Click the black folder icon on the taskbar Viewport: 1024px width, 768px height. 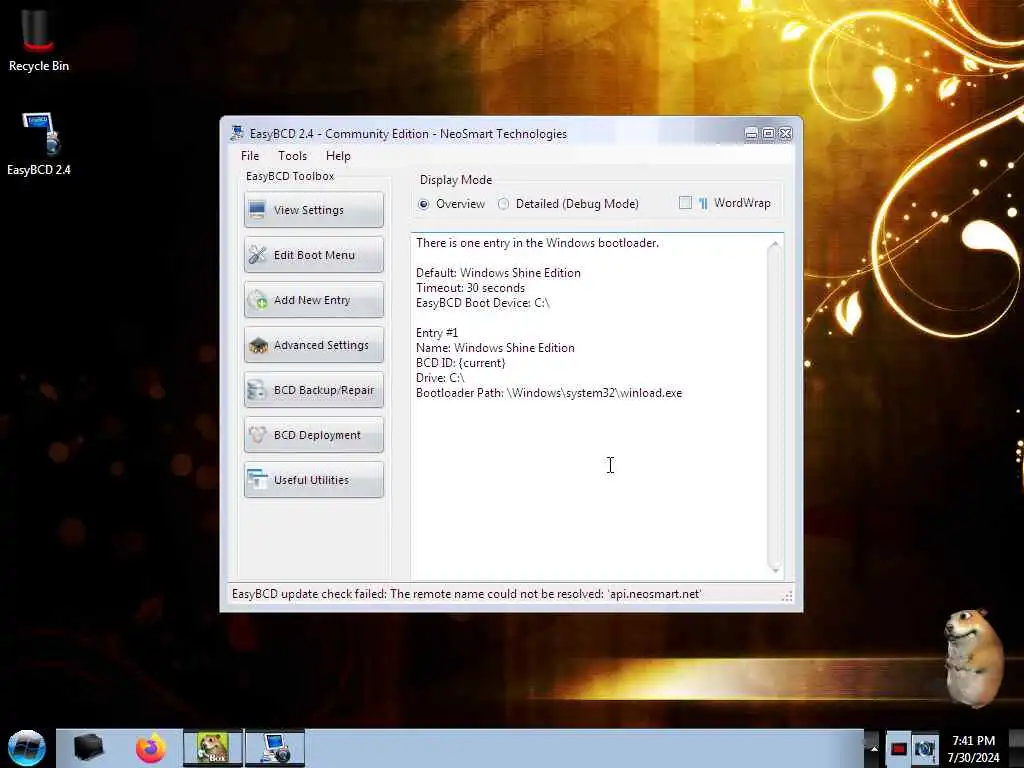[x=88, y=748]
